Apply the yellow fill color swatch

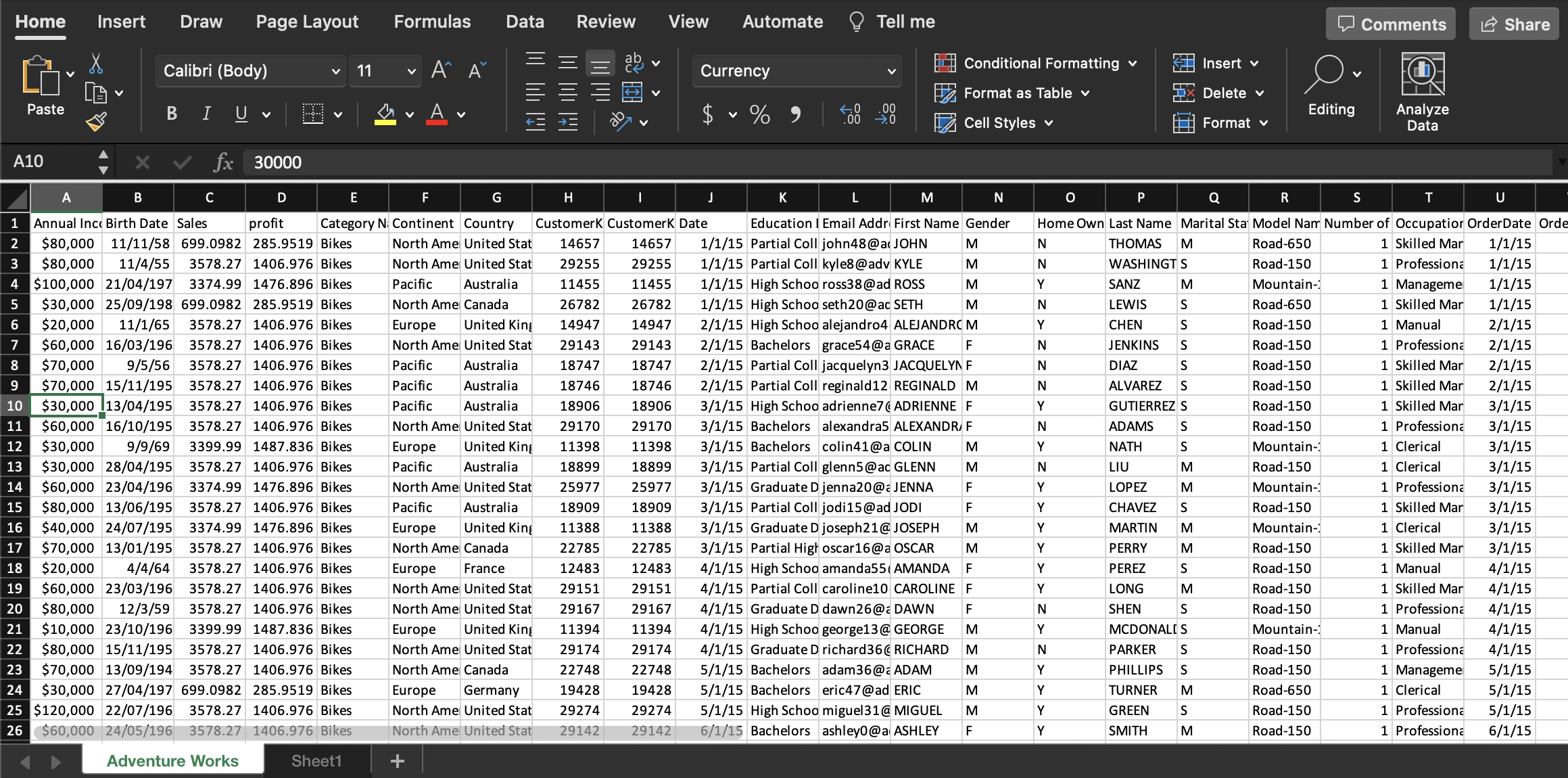tap(385, 114)
